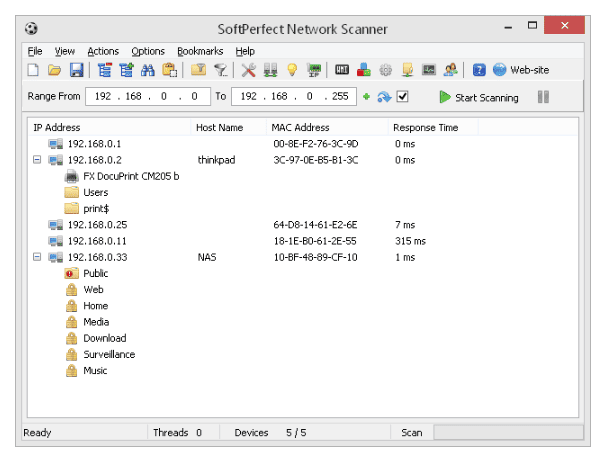Image resolution: width=607 pixels, height=461 pixels.
Task: Open program options wrench icon
Action: pos(249,70)
